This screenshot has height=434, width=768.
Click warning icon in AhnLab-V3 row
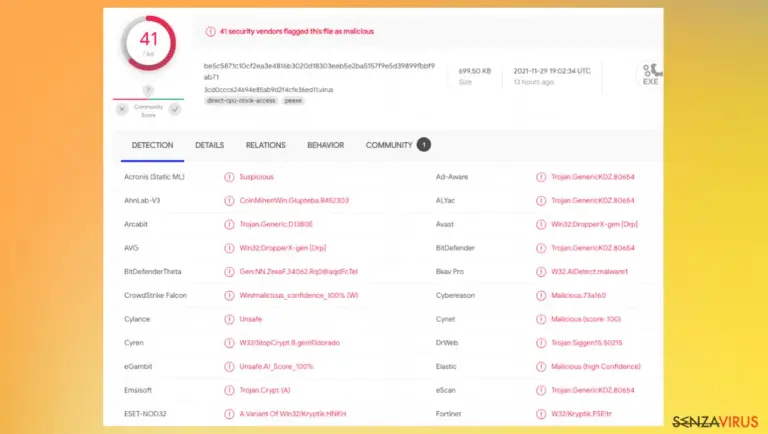229,200
